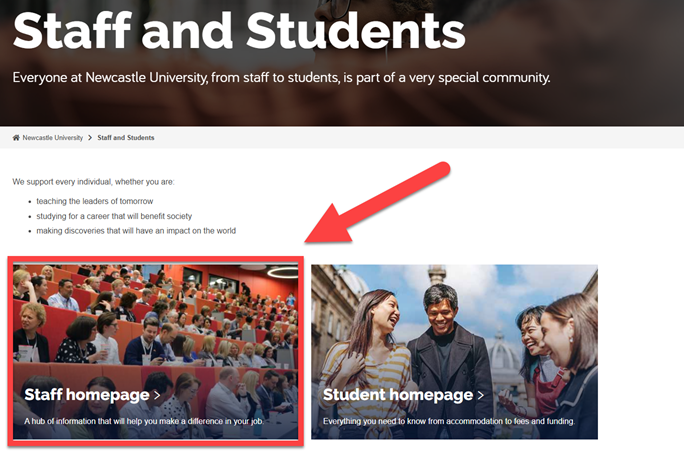Click 'Everyone at Newcastle University' tagline text
684x457 pixels.
coord(281,78)
